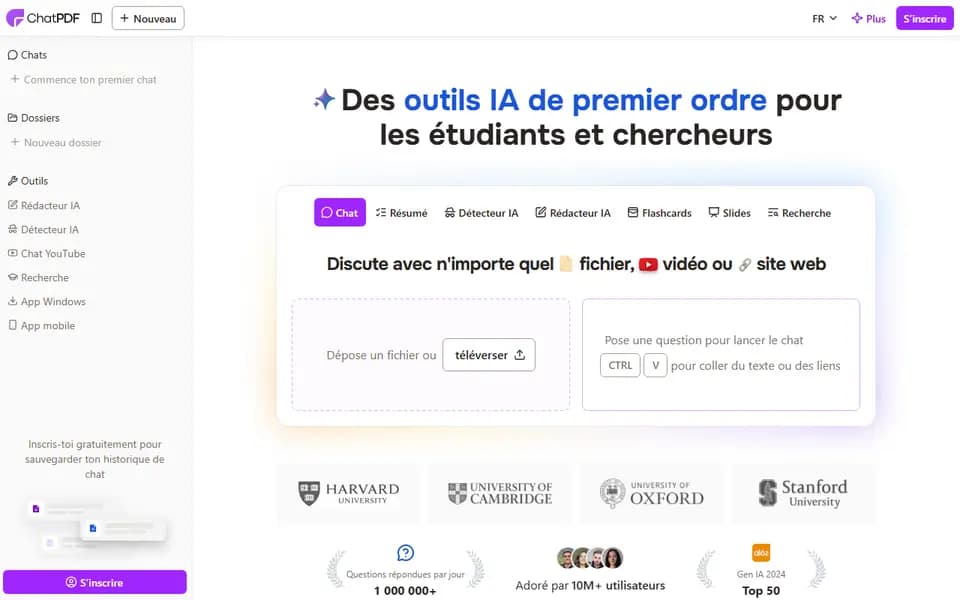Open Détecteur IA in sidebar
The image size is (960, 600).
tap(43, 230)
